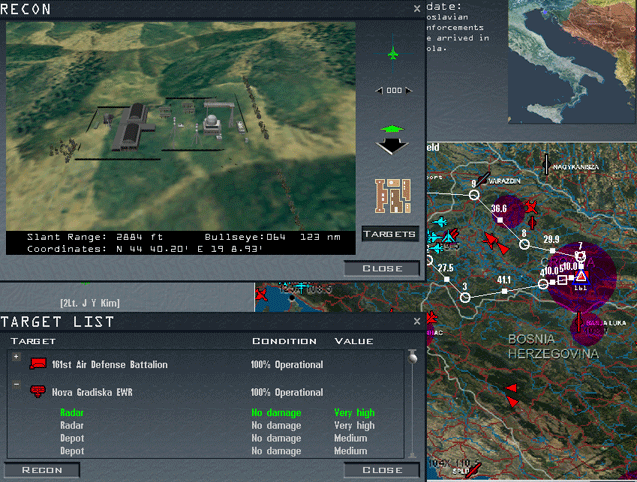Select the Nova Gradiska EWR radar icon

pyautogui.click(x=38, y=391)
